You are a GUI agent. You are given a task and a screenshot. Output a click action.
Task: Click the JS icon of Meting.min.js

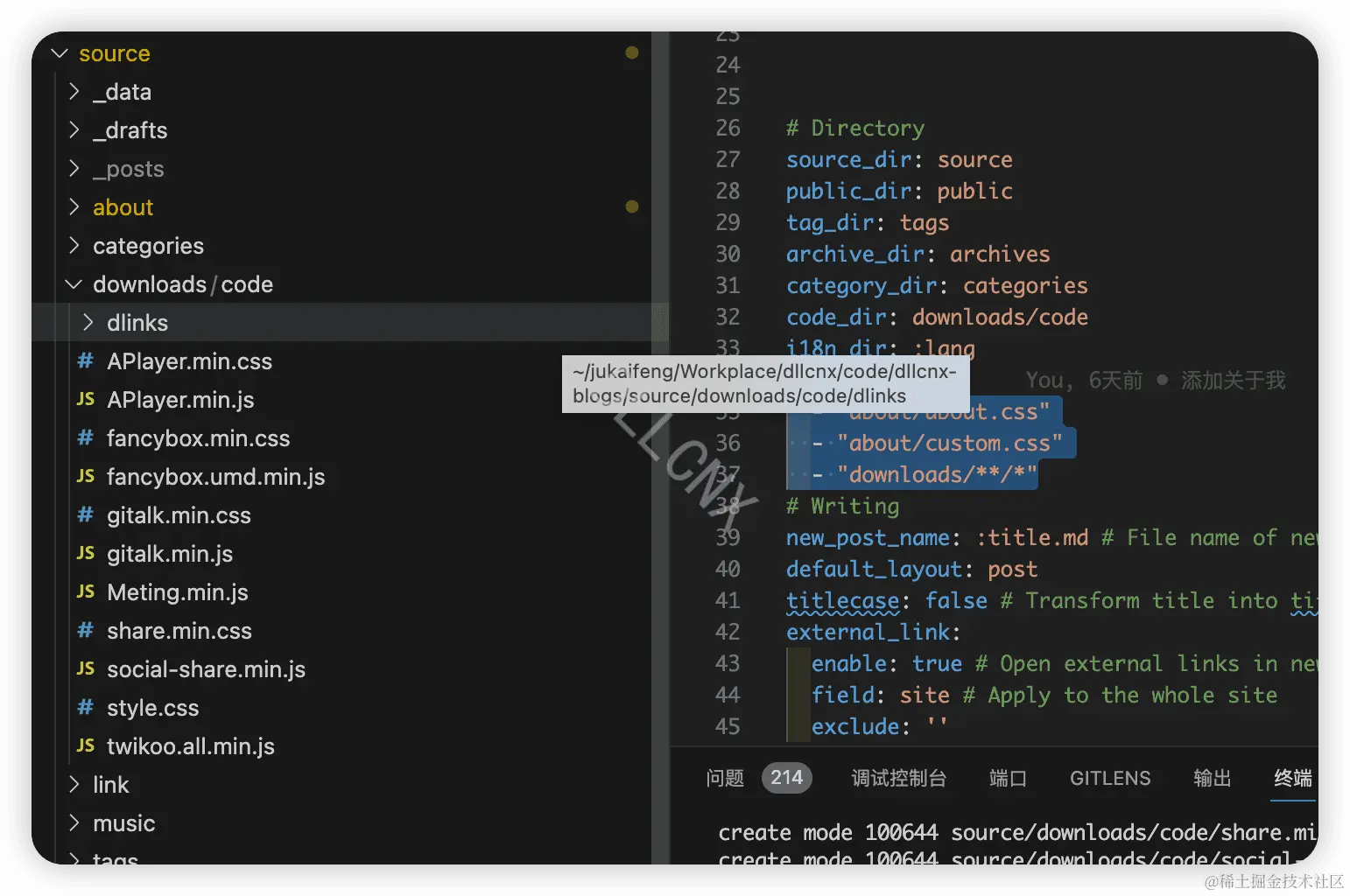click(85, 591)
